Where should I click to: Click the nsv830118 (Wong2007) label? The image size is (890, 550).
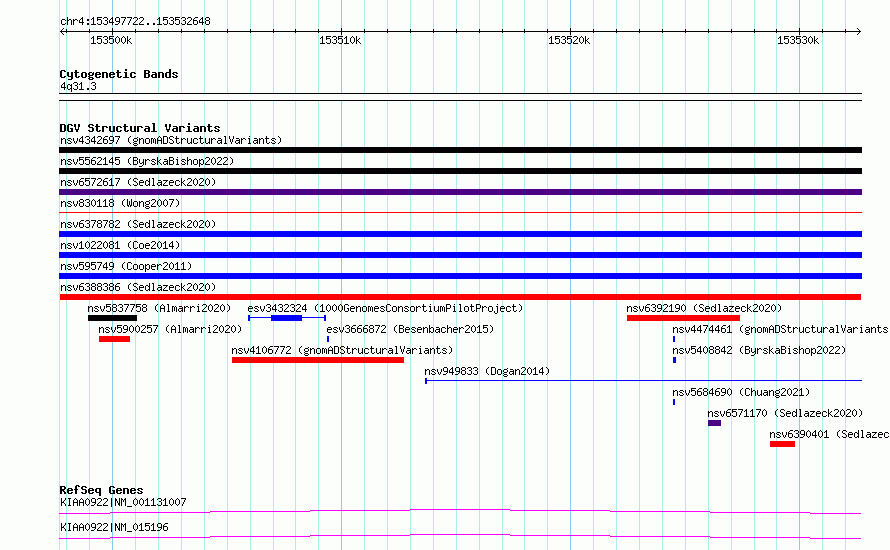[x=120, y=203]
